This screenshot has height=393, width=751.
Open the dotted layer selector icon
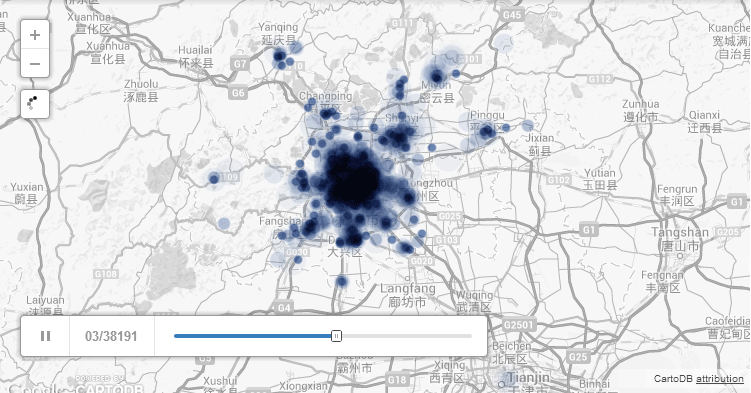point(35,103)
